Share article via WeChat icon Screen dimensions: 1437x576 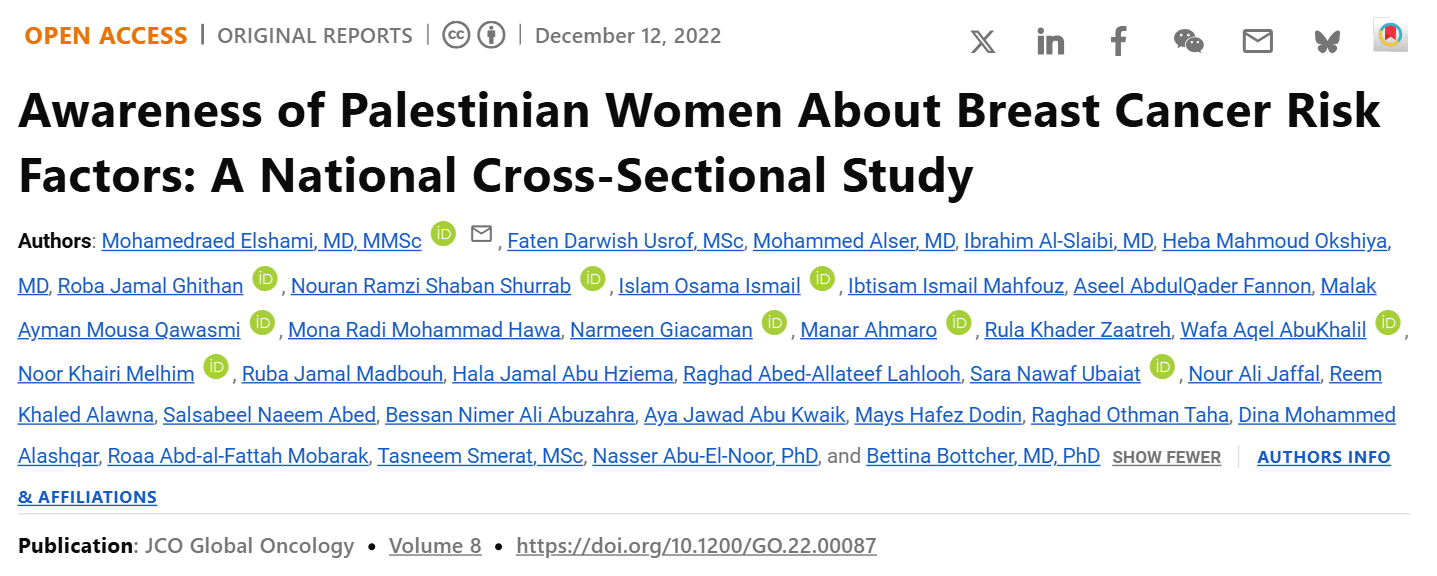point(1188,41)
